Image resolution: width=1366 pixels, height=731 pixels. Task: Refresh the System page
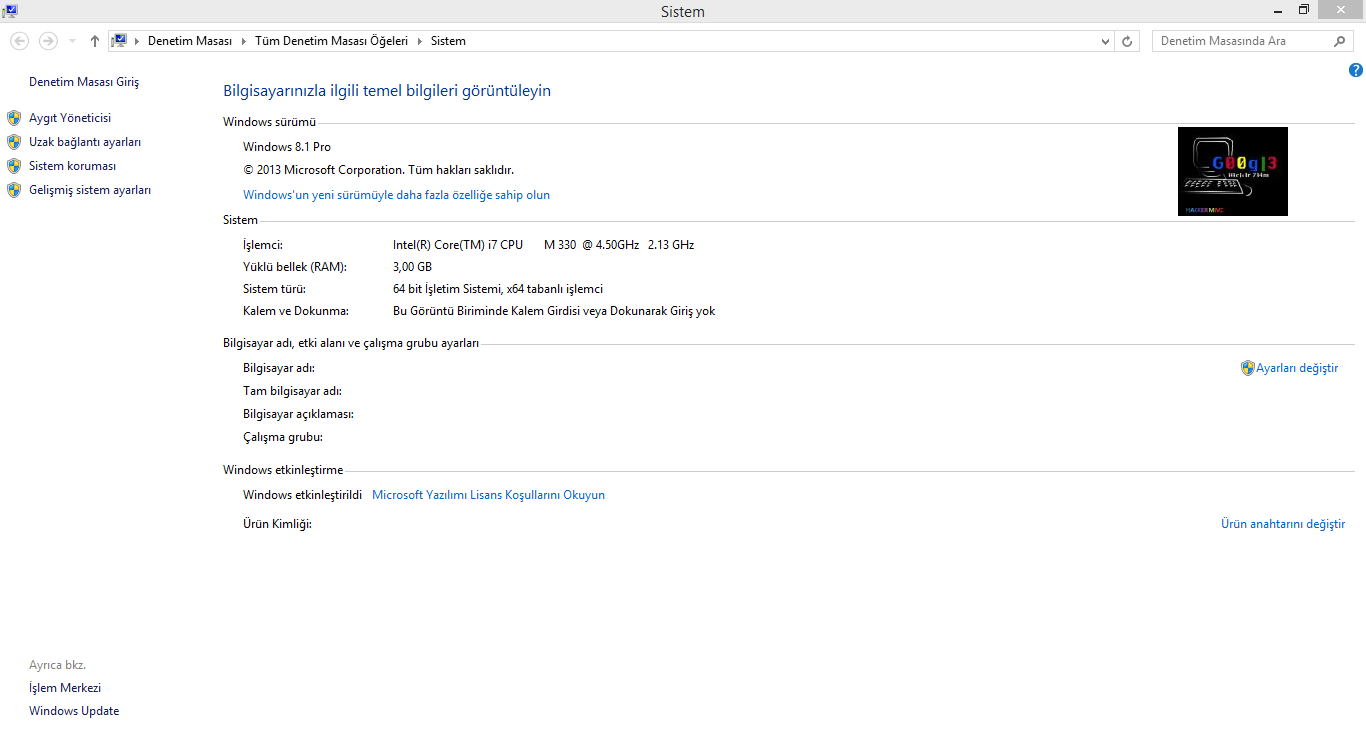[x=1128, y=41]
